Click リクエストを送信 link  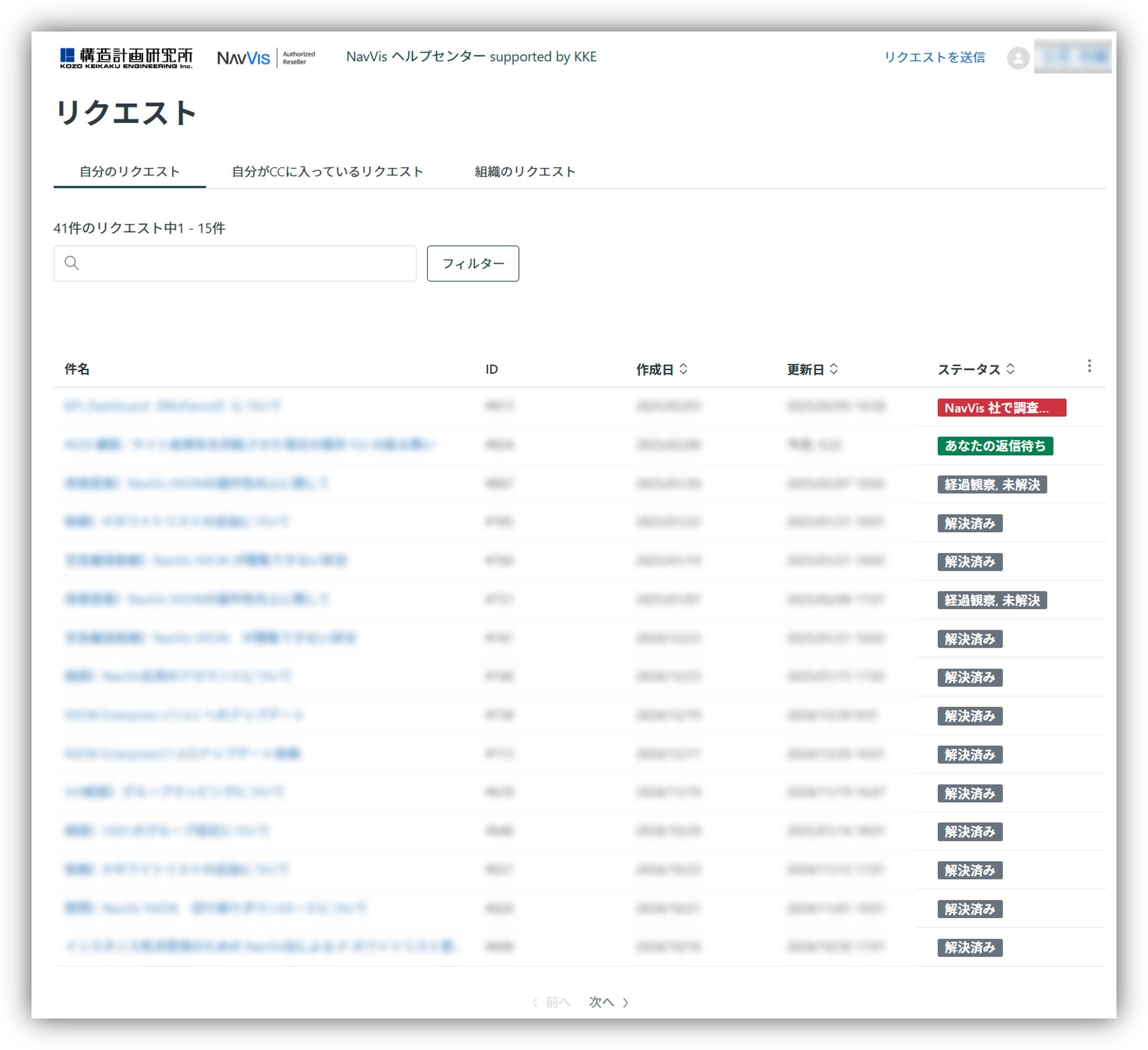tap(934, 58)
